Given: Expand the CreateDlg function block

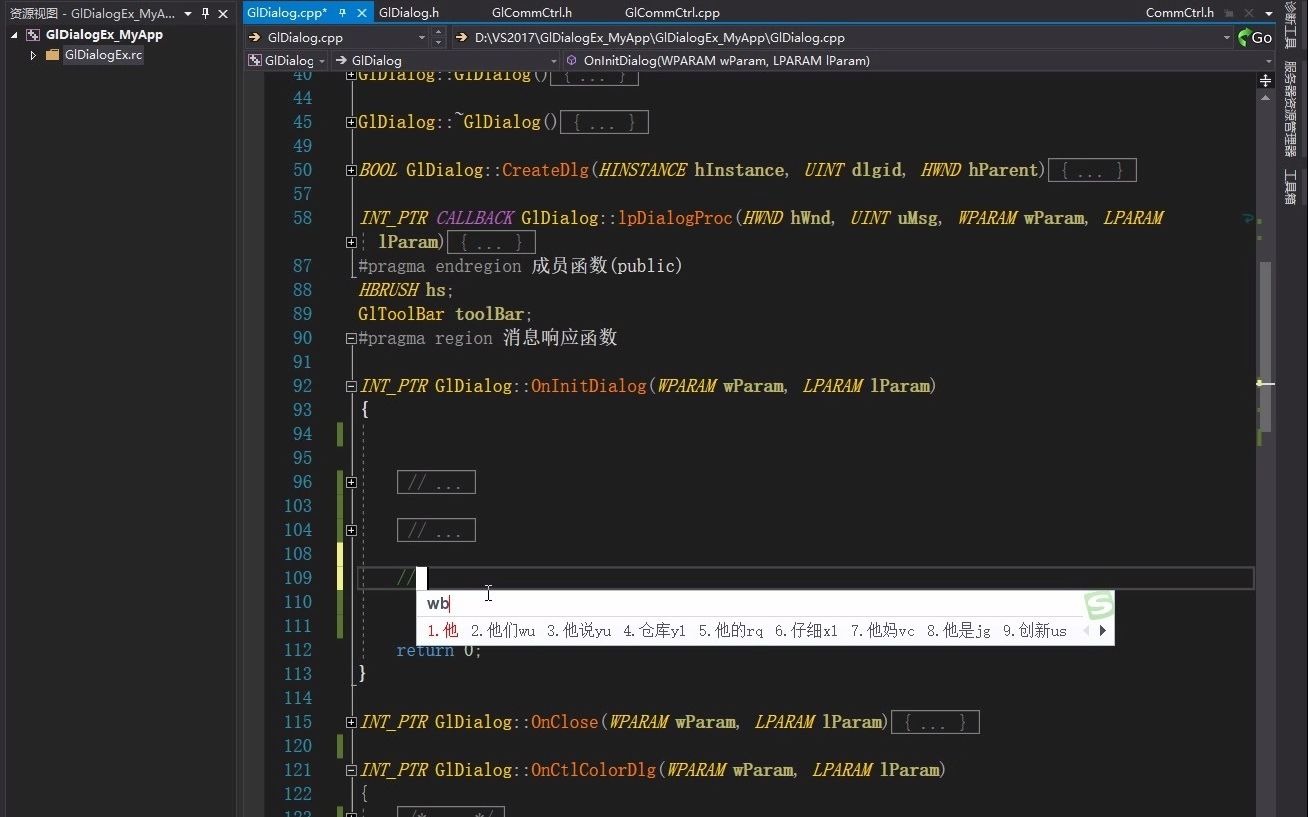Looking at the screenshot, I should [x=351, y=170].
